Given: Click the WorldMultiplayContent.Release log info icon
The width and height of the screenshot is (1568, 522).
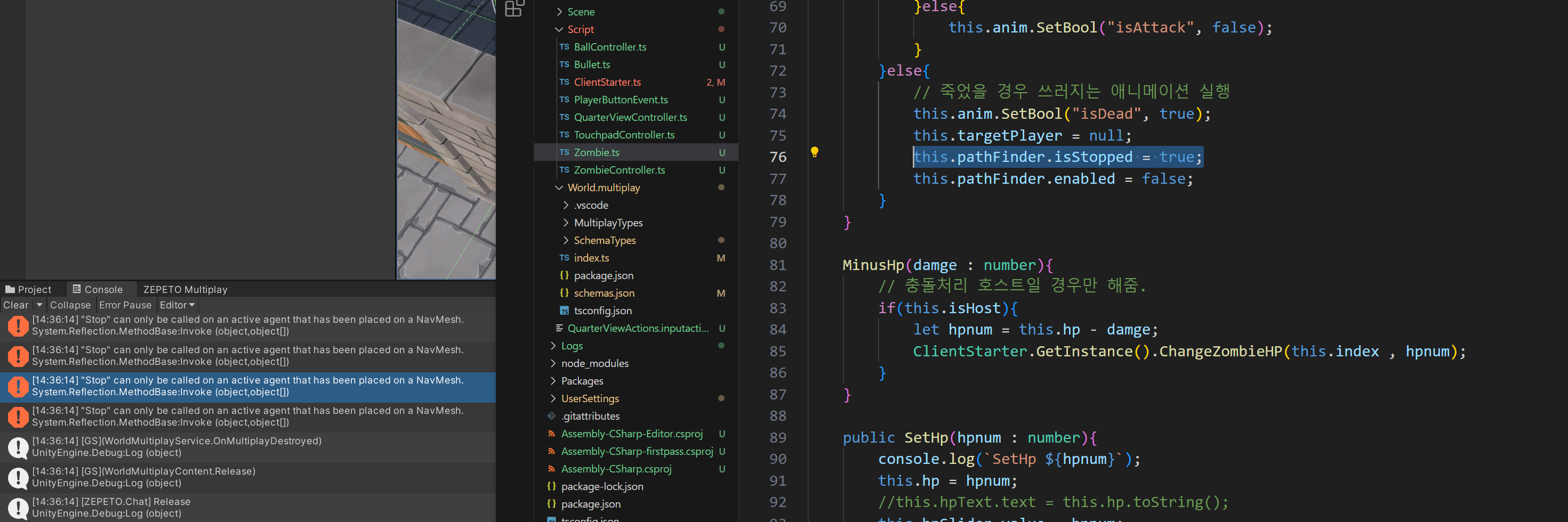Looking at the screenshot, I should (x=18, y=478).
